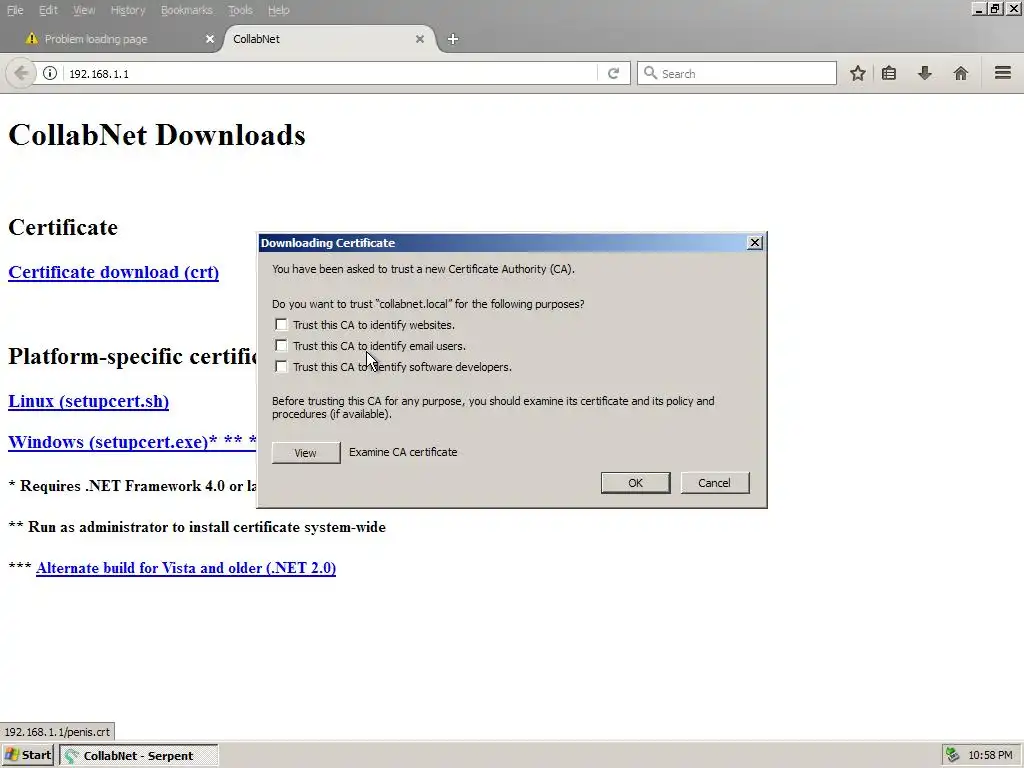
Task: Enable trust CA to identify websites
Action: click(281, 325)
